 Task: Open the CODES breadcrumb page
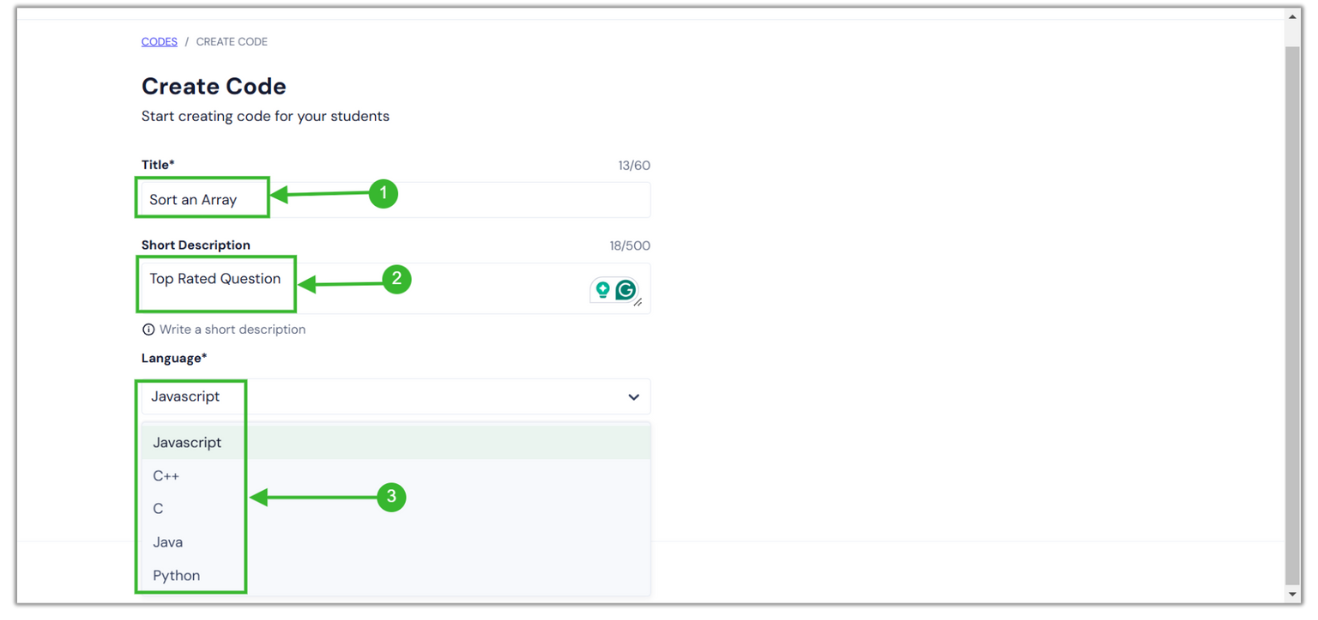tap(159, 41)
